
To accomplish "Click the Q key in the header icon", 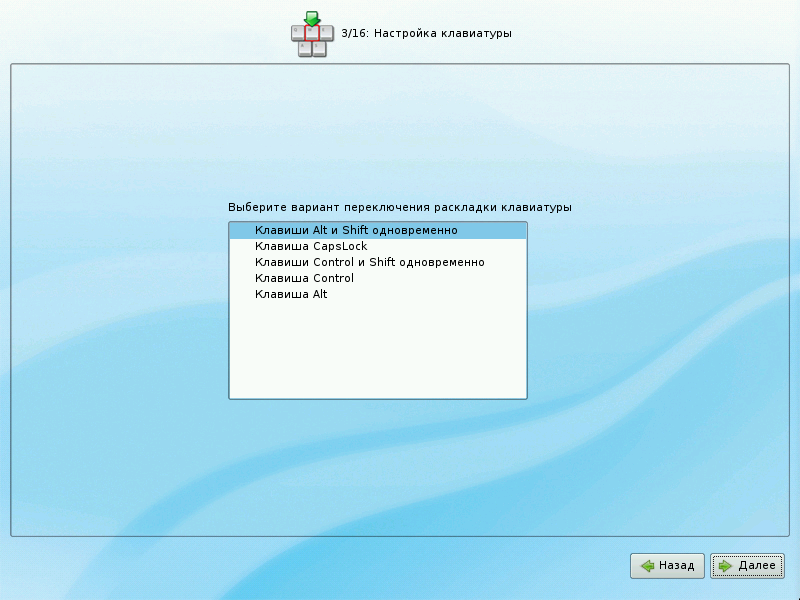I will (x=298, y=33).
